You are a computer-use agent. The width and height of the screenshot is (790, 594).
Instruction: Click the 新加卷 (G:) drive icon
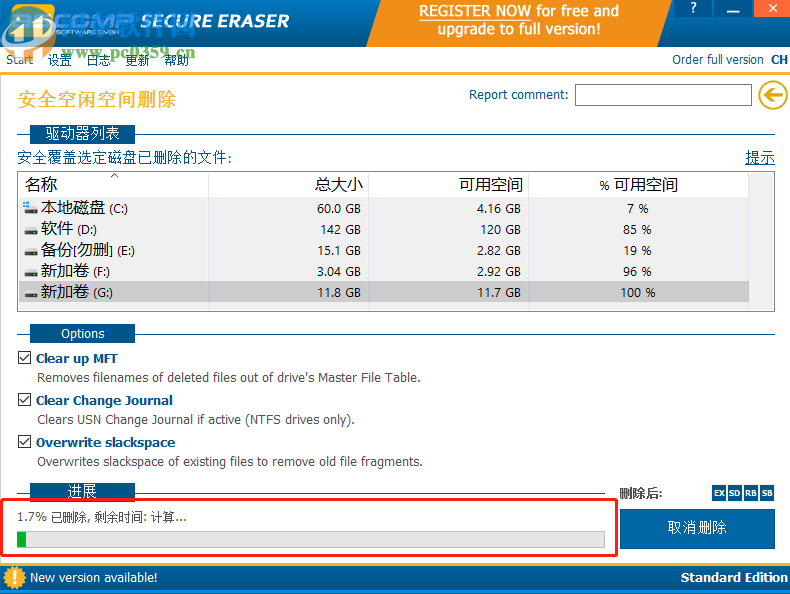(31, 294)
